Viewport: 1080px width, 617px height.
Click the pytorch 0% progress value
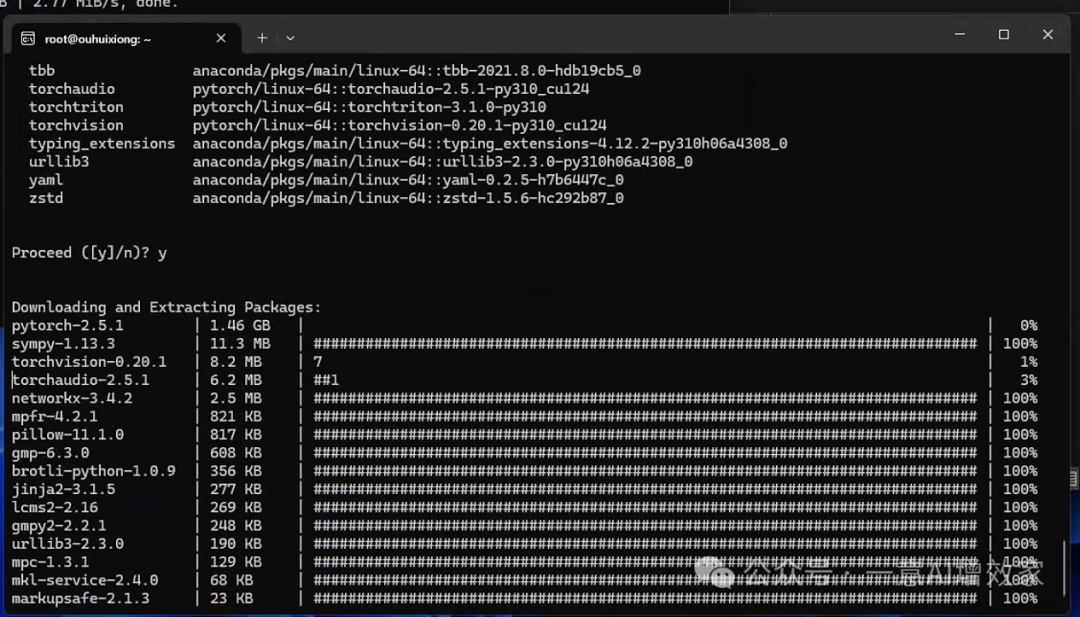coord(1028,325)
